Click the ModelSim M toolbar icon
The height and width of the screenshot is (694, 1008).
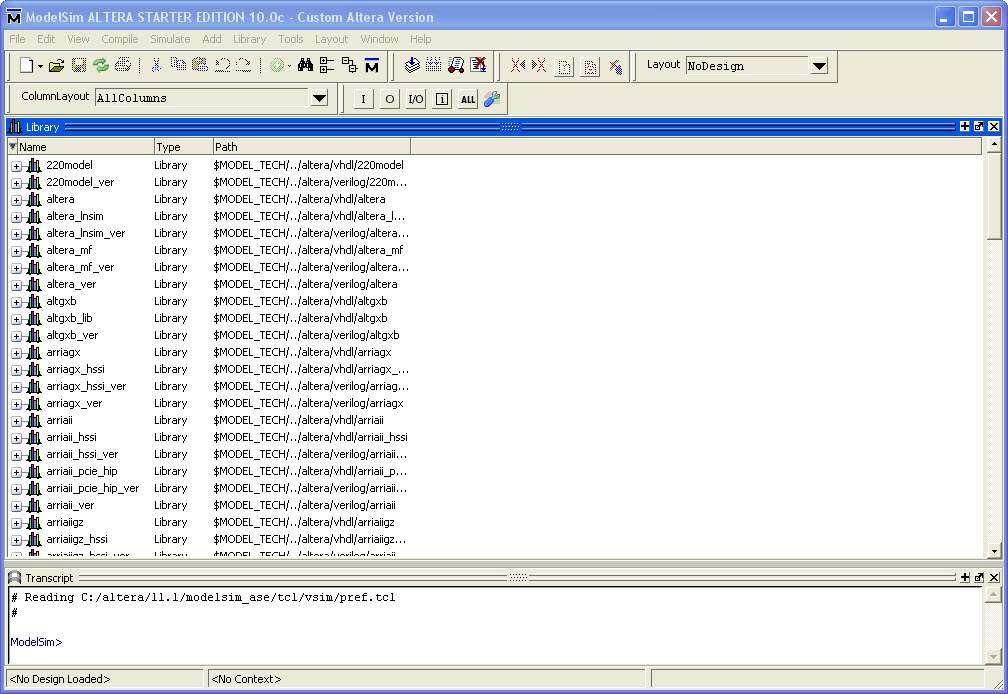[372, 66]
